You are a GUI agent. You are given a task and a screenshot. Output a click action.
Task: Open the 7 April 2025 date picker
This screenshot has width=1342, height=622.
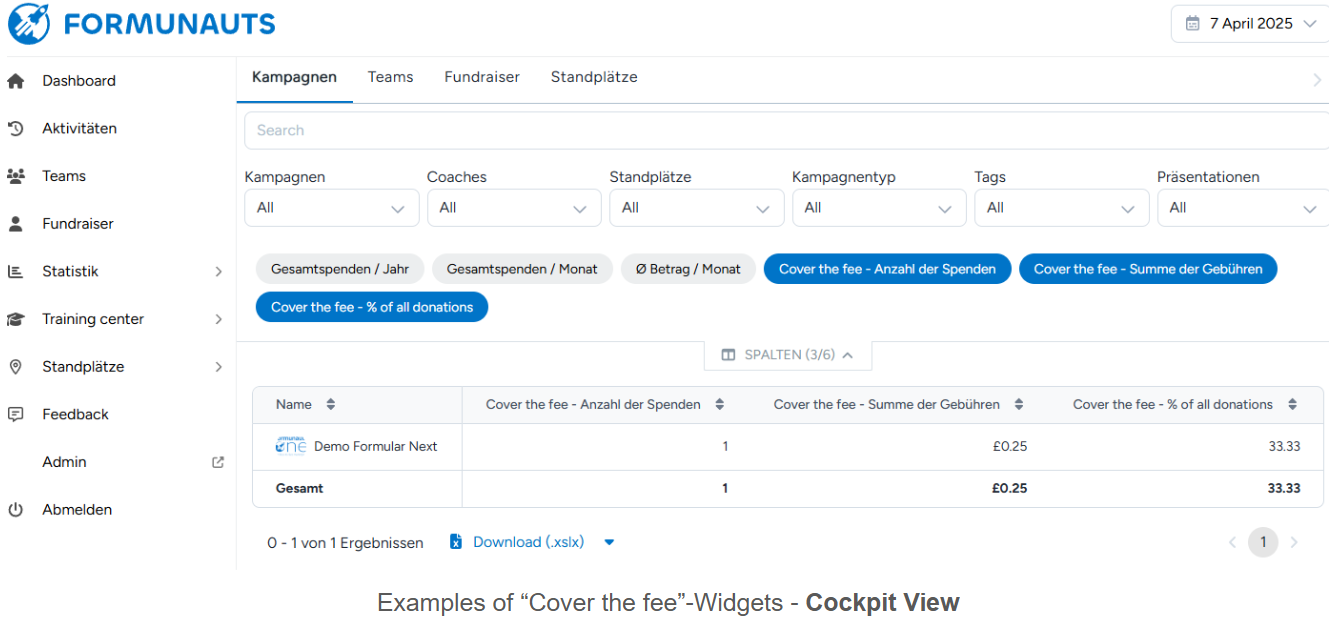[1250, 24]
